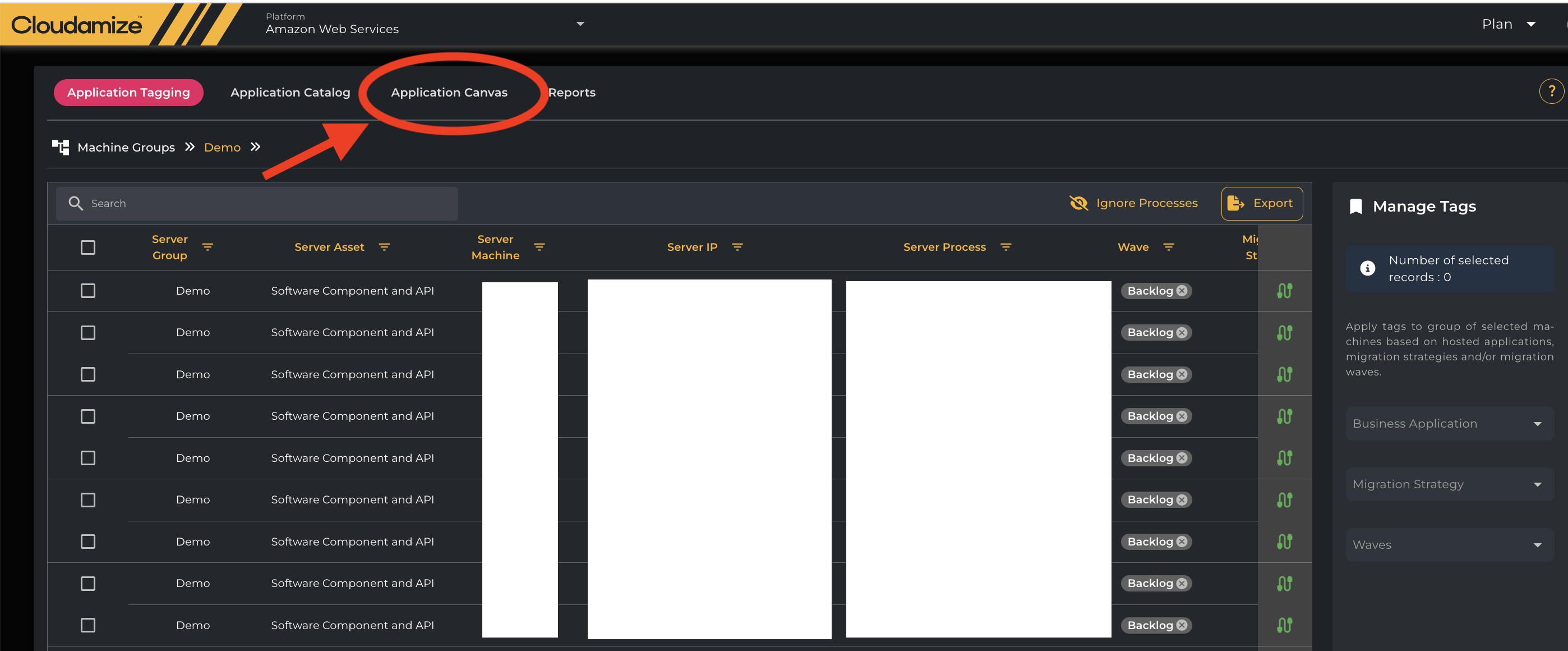1568x651 pixels.
Task: Go to Machine Groups breadcrumb
Action: (126, 148)
